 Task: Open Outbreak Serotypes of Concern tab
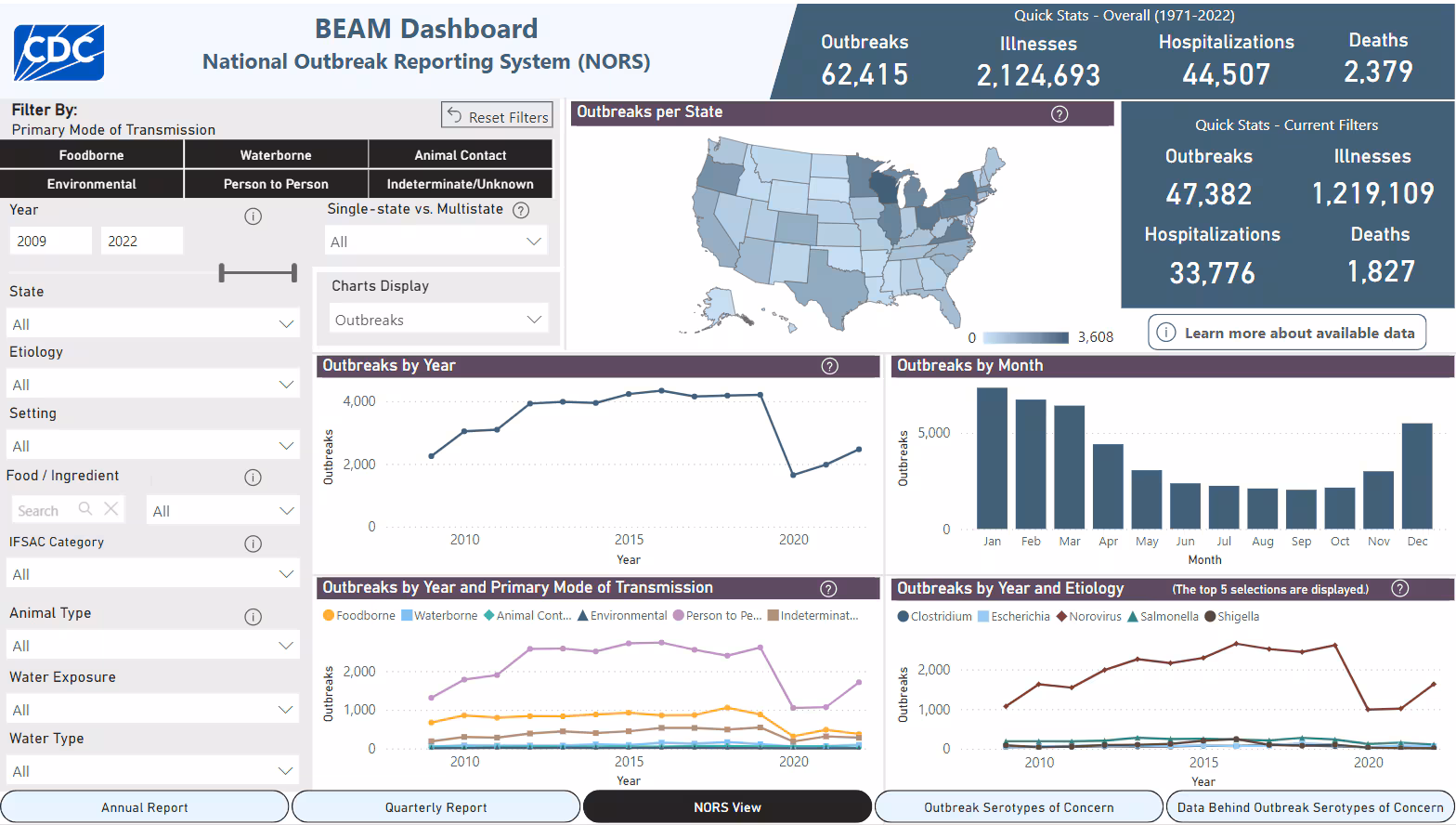[1019, 807]
